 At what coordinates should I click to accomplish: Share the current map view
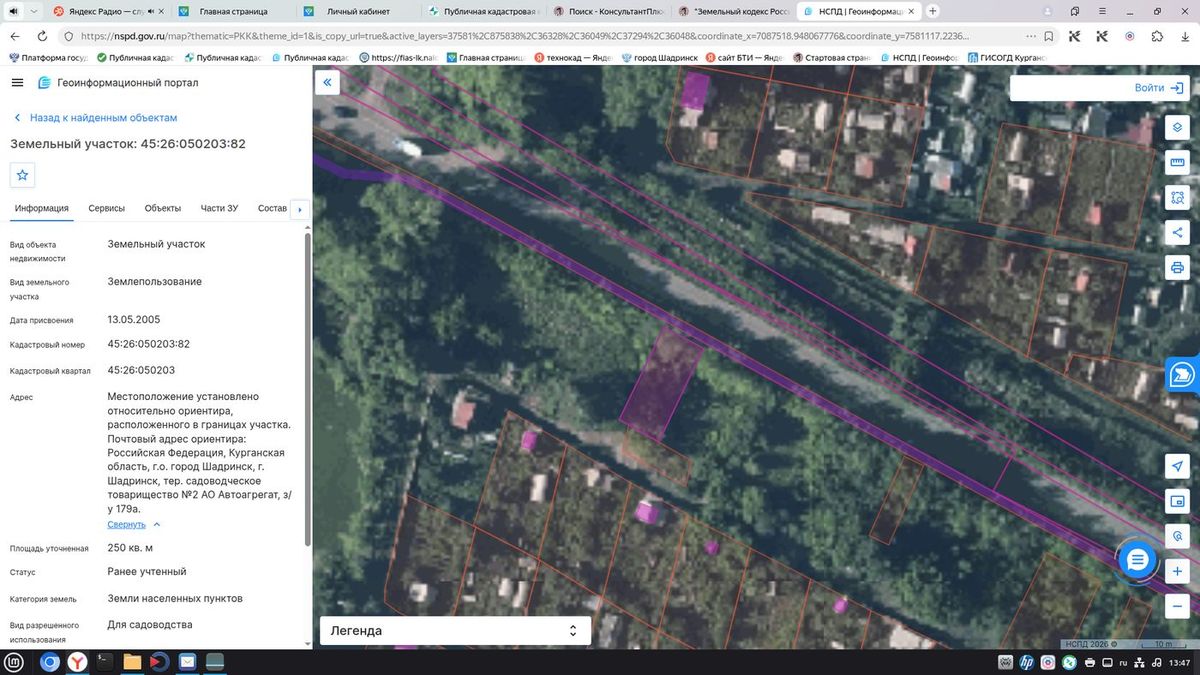(x=1177, y=233)
